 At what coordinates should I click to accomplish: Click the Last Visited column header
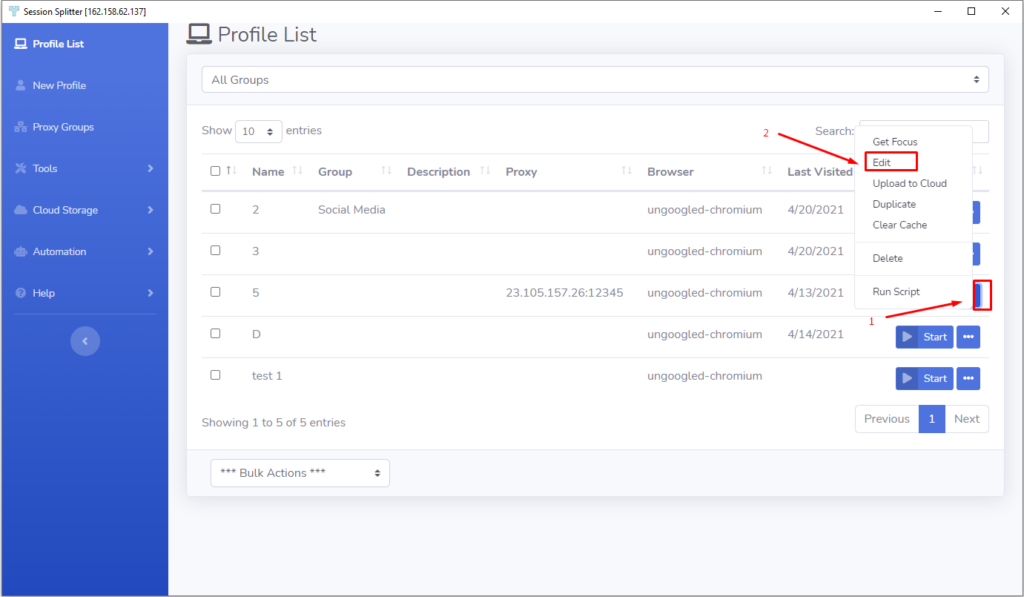pyautogui.click(x=820, y=172)
